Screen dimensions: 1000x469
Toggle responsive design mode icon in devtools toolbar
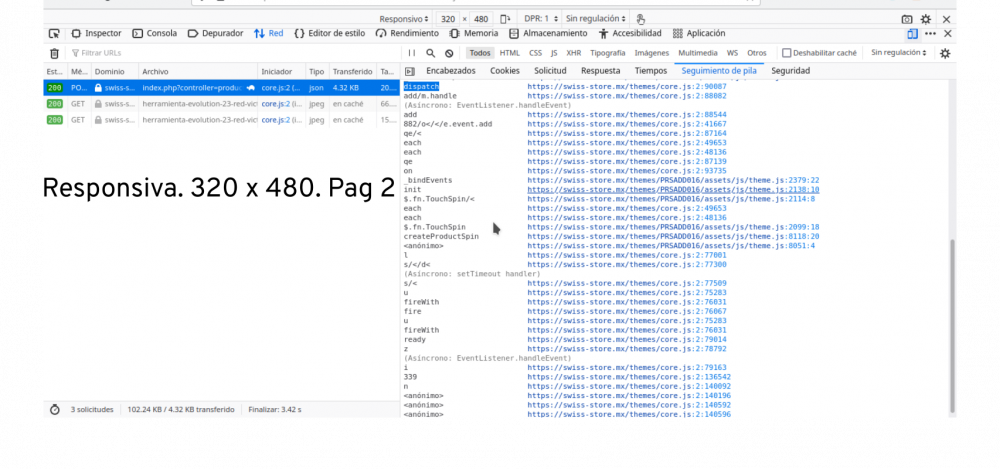click(913, 34)
